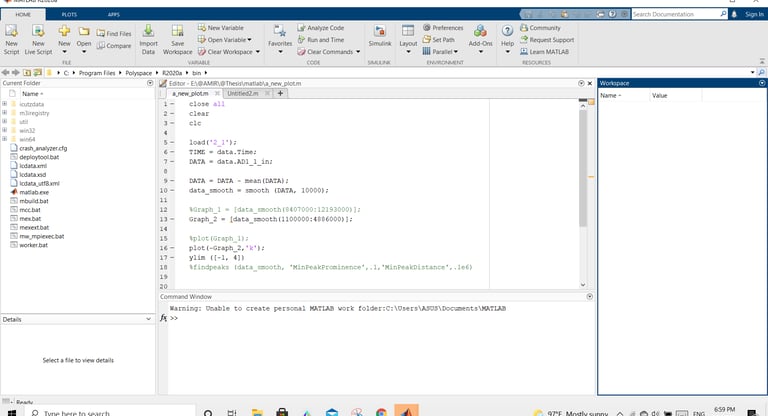This screenshot has width=768, height=416.
Task: Select the a_new_plot.m editor tab
Action: click(x=190, y=93)
